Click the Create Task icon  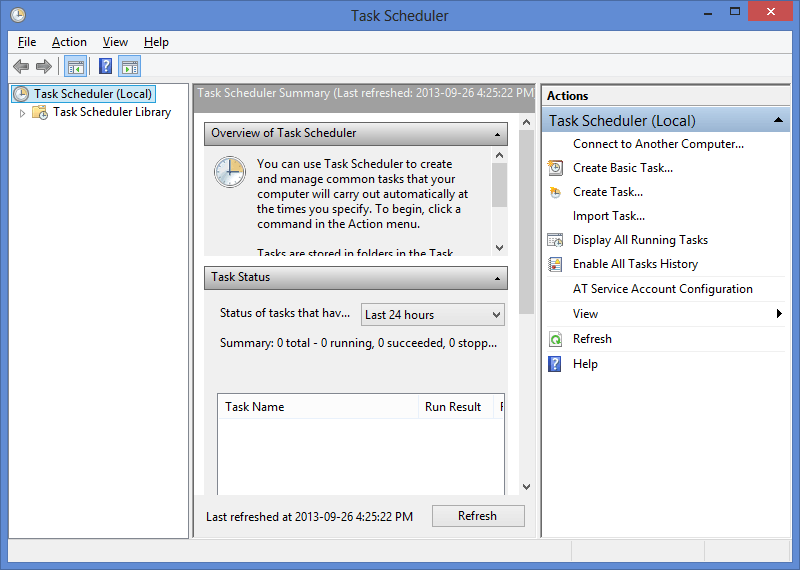pos(555,192)
